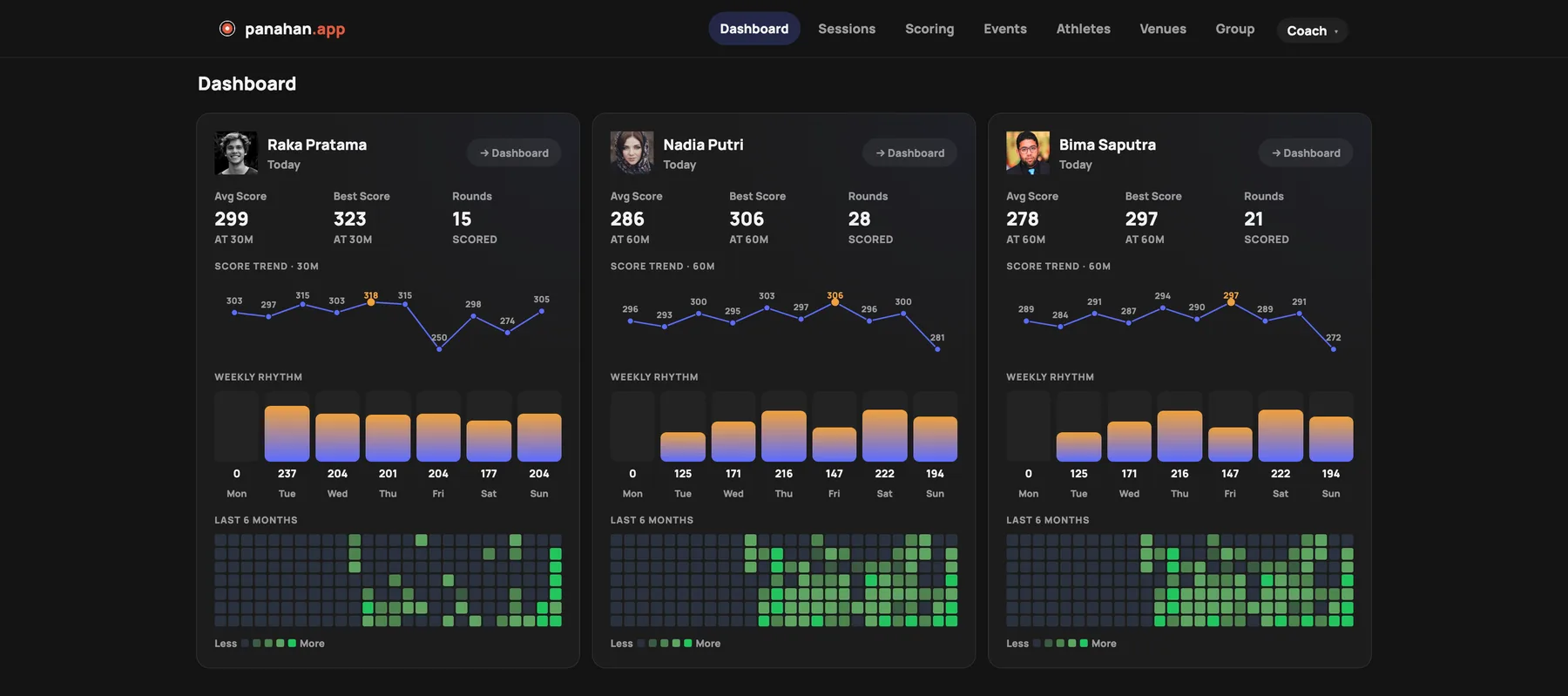1568x696 pixels.
Task: Click Raka's 299 average score value
Action: (x=232, y=219)
